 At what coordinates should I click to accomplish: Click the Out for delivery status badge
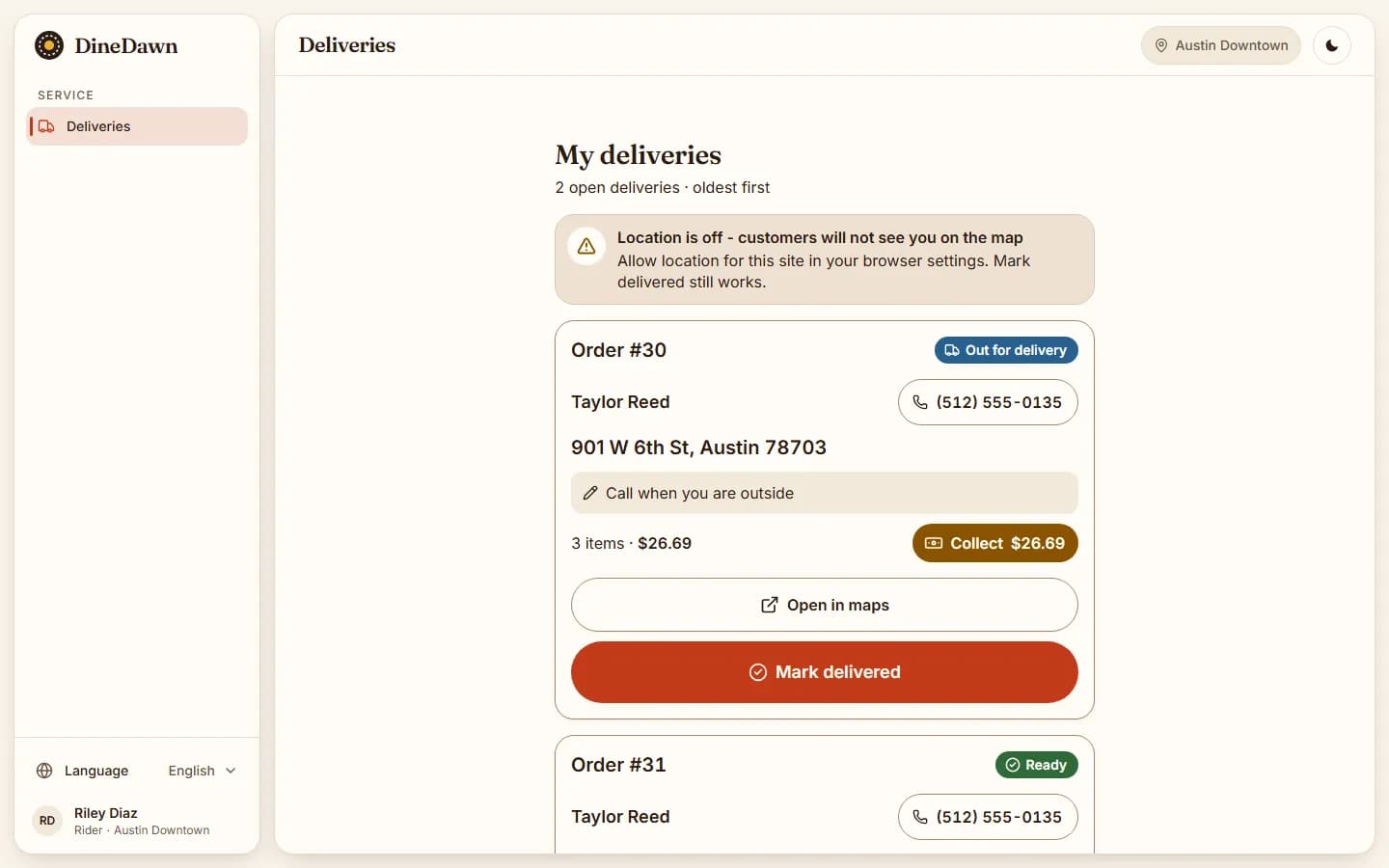point(1006,350)
